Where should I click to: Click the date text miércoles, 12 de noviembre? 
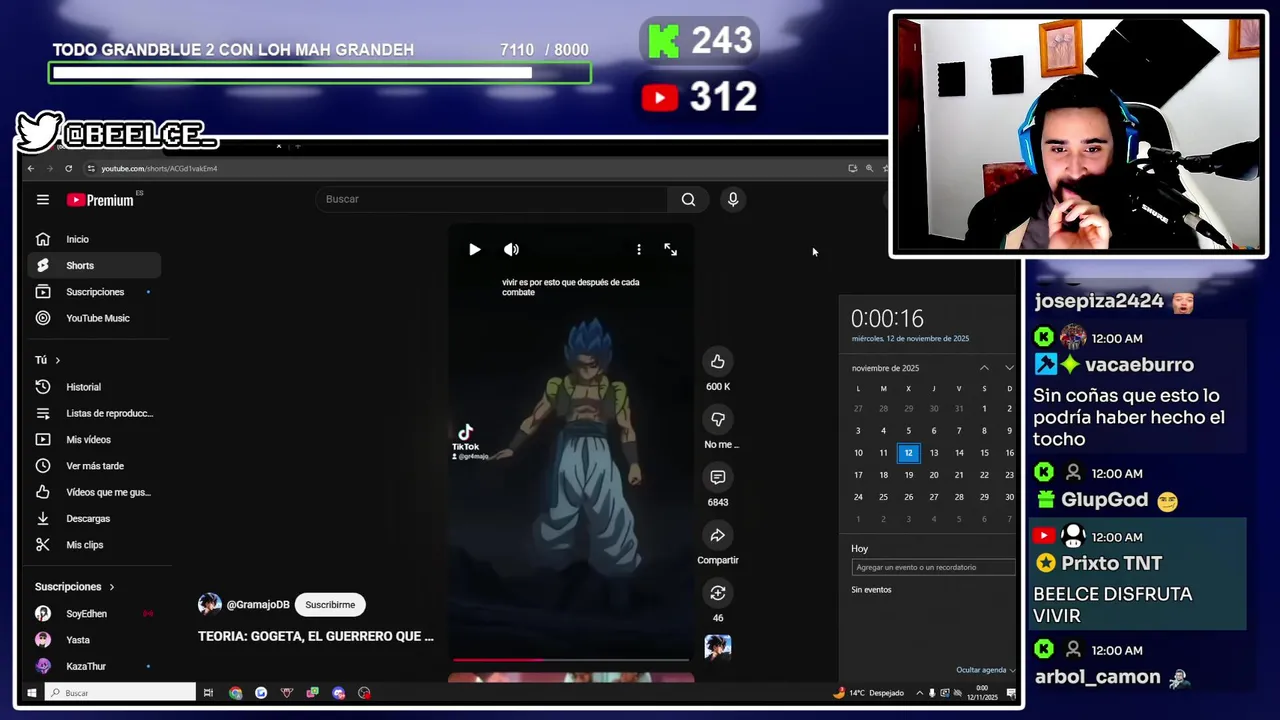(910, 339)
